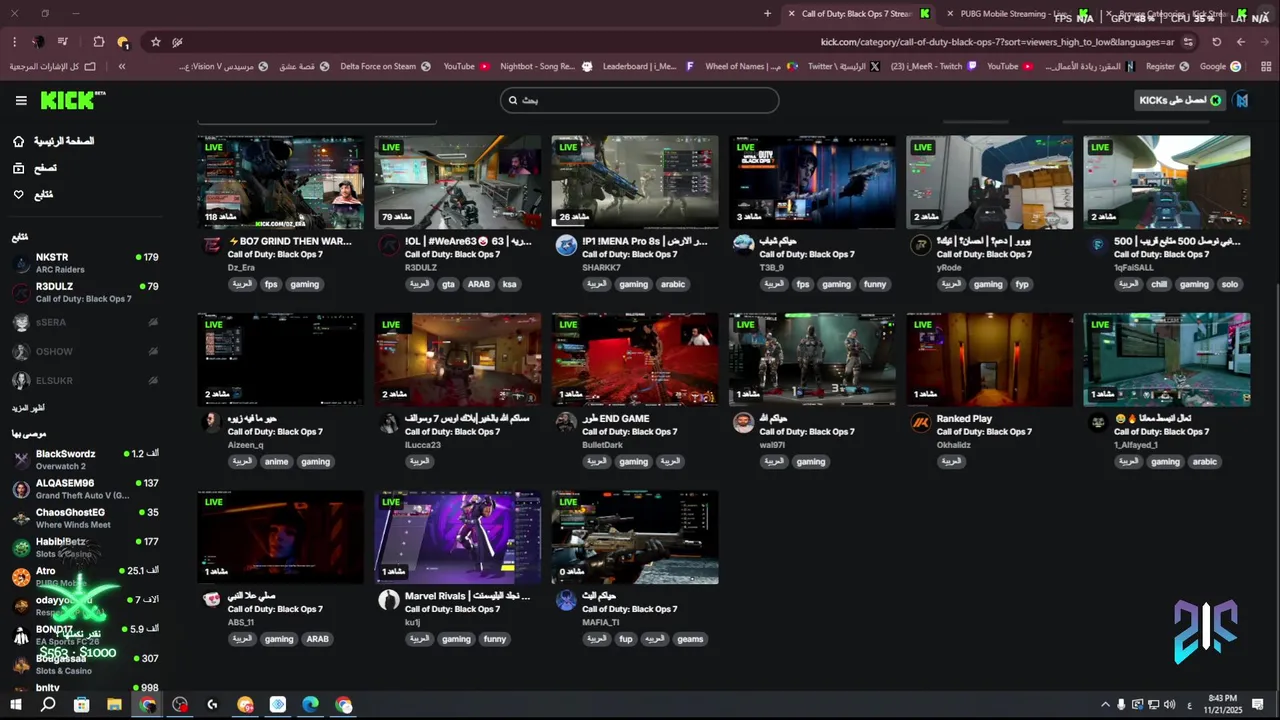Image resolution: width=1280 pixels, height=720 pixels.
Task: Select solo tag under 1qFaiSALL stream
Action: click(1230, 284)
